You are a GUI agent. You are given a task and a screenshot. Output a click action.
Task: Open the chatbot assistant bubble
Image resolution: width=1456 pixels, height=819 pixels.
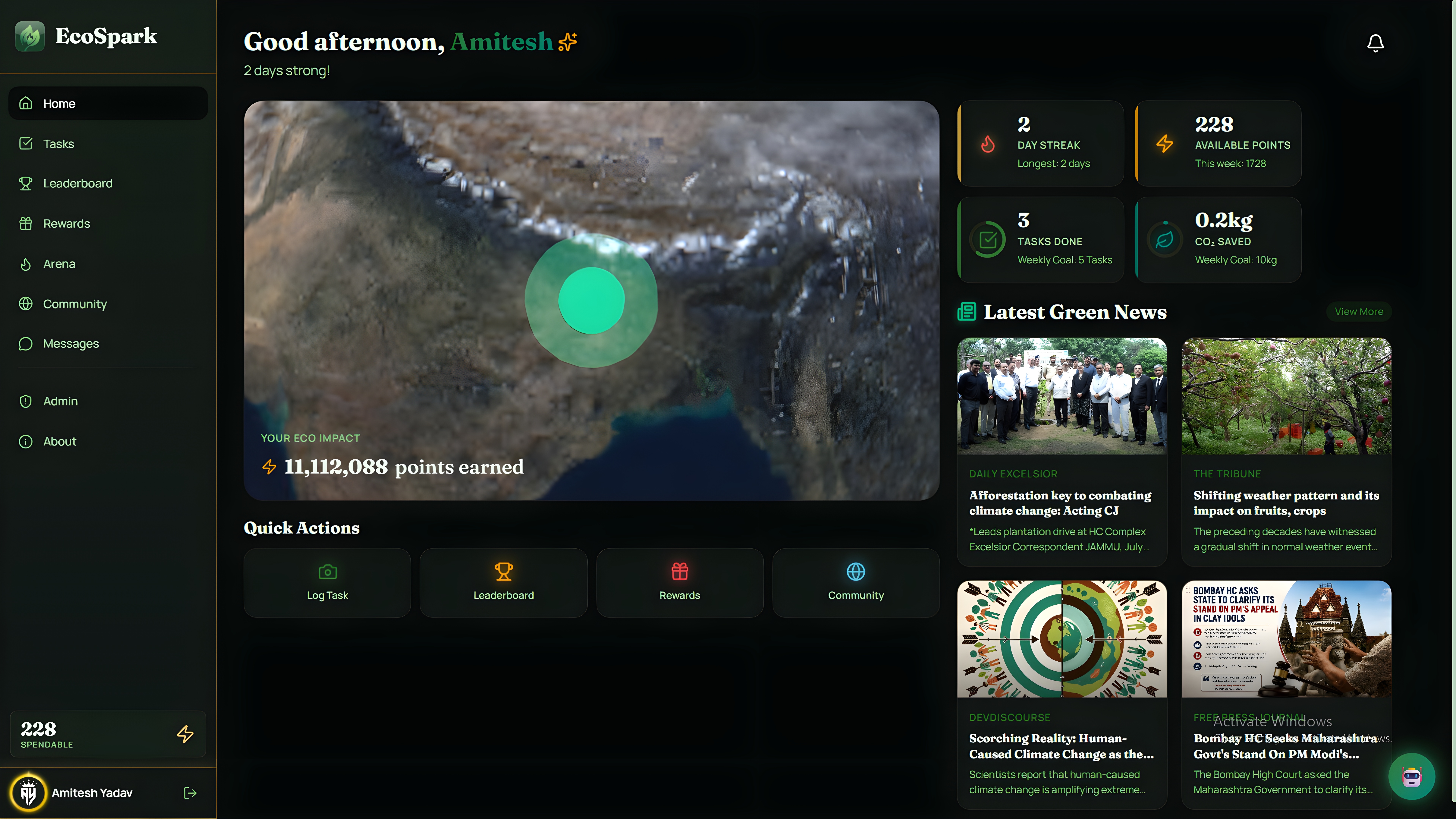pos(1411,776)
